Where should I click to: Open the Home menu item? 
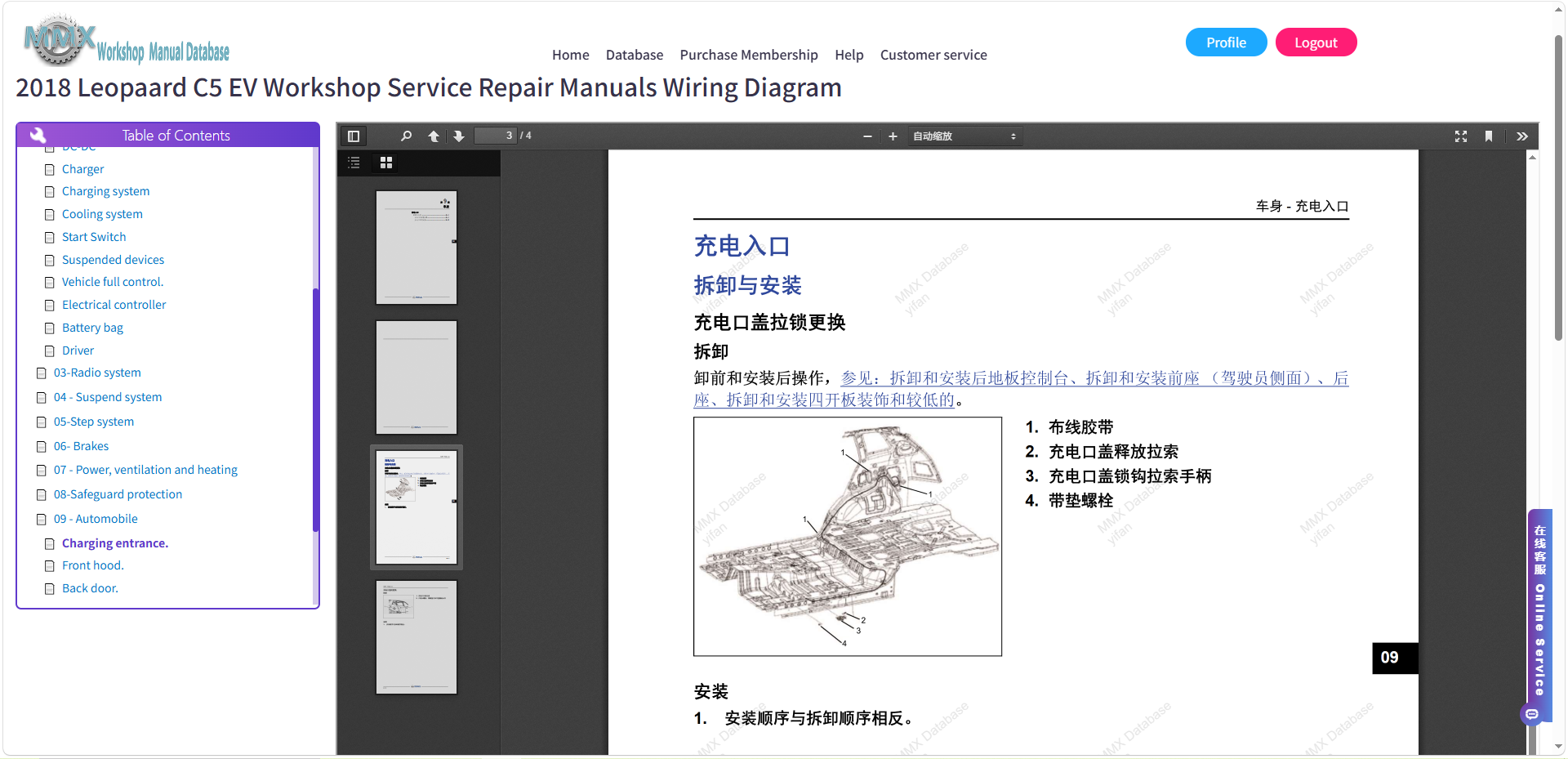click(570, 55)
